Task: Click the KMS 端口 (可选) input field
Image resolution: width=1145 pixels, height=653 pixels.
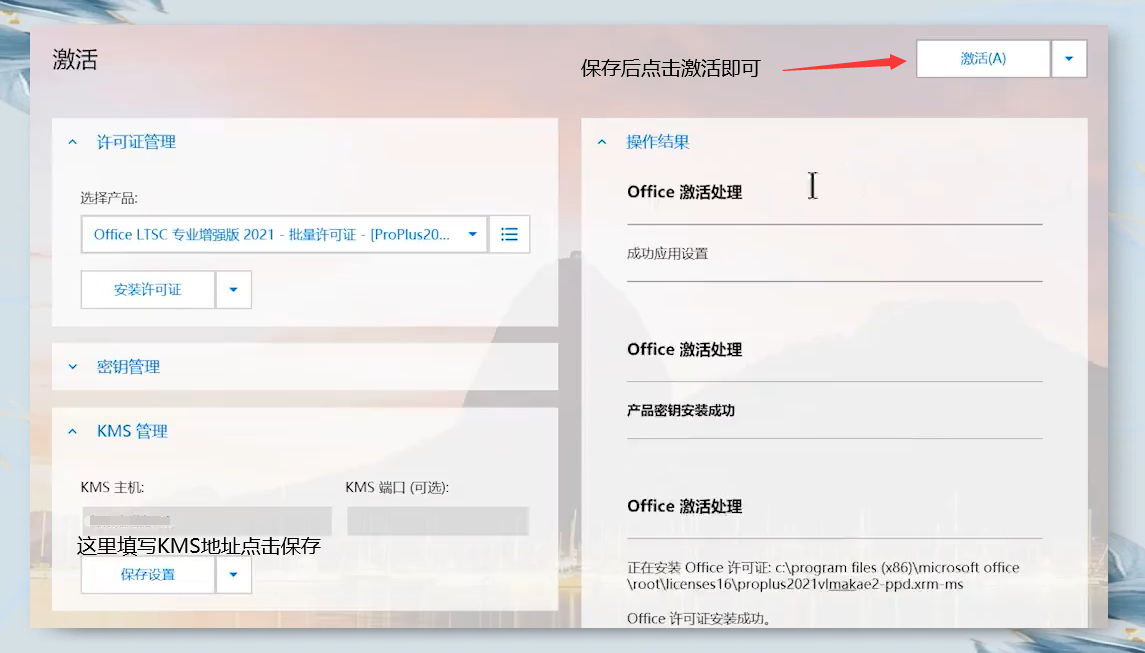Action: pos(438,522)
